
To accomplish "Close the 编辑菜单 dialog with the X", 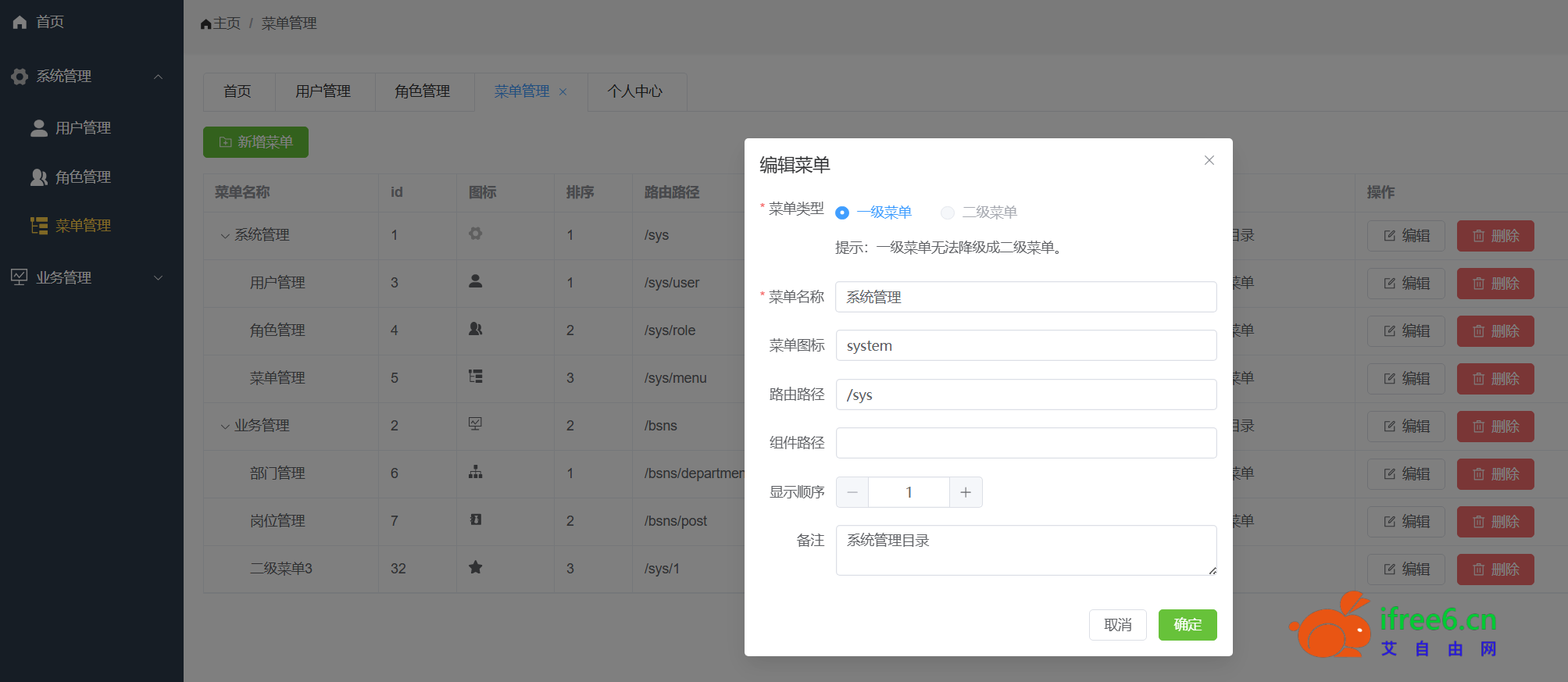I will [x=1209, y=160].
